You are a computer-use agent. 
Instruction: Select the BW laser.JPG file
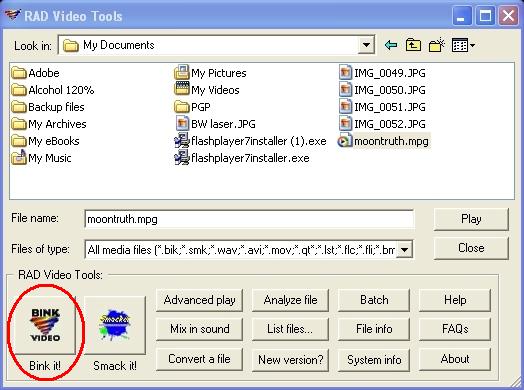(x=216, y=124)
